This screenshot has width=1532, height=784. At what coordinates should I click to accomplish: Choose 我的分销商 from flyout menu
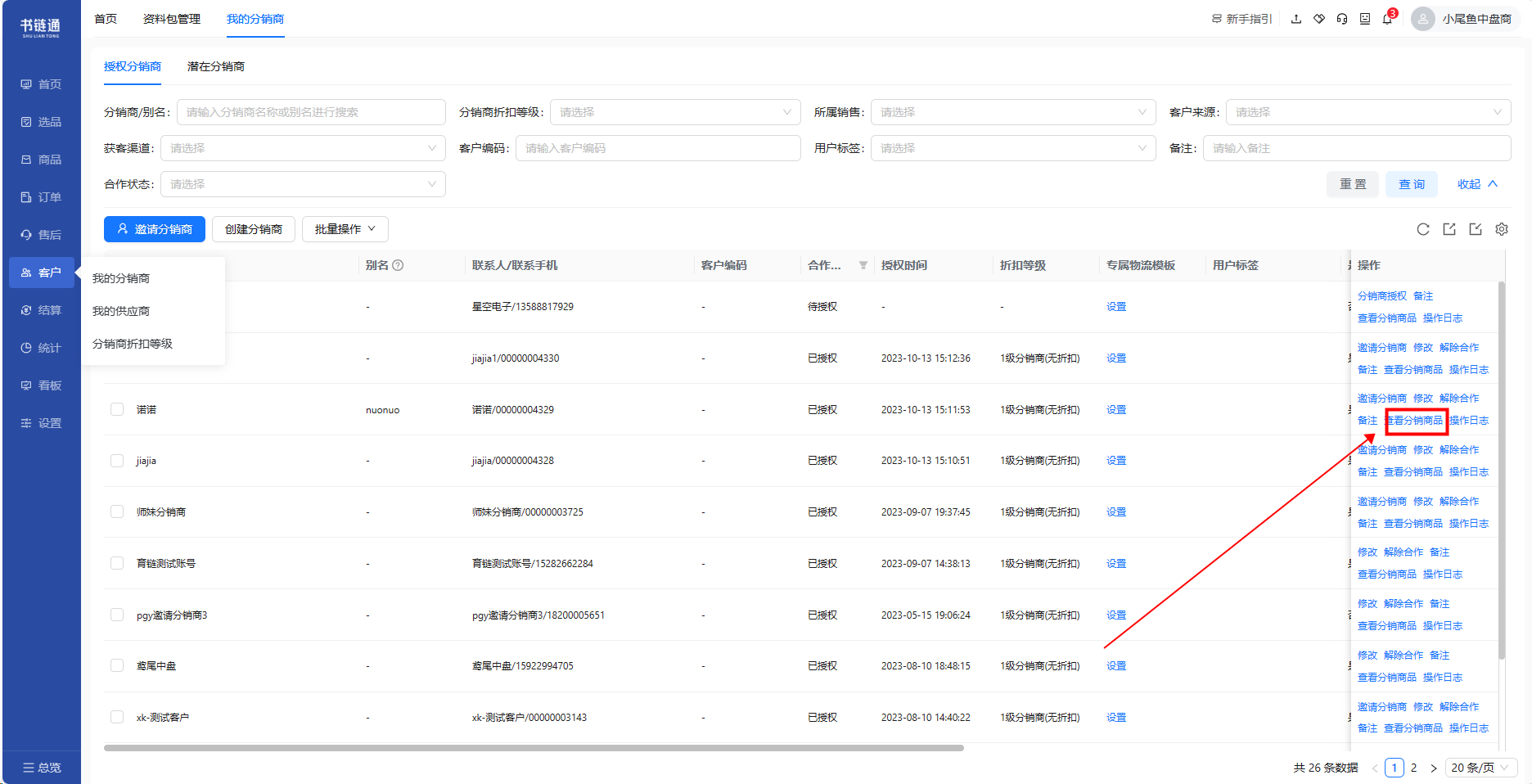(x=121, y=278)
